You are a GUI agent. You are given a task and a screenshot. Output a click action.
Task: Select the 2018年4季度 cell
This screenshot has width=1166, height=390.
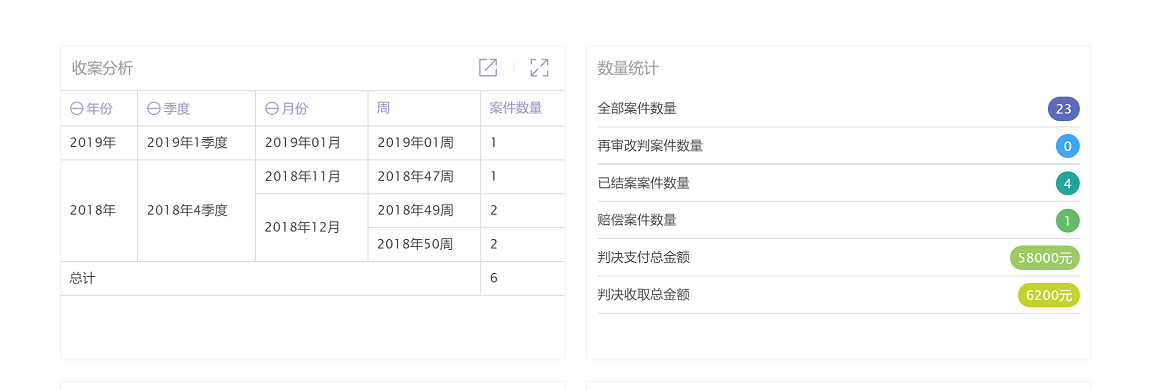[x=196, y=211]
